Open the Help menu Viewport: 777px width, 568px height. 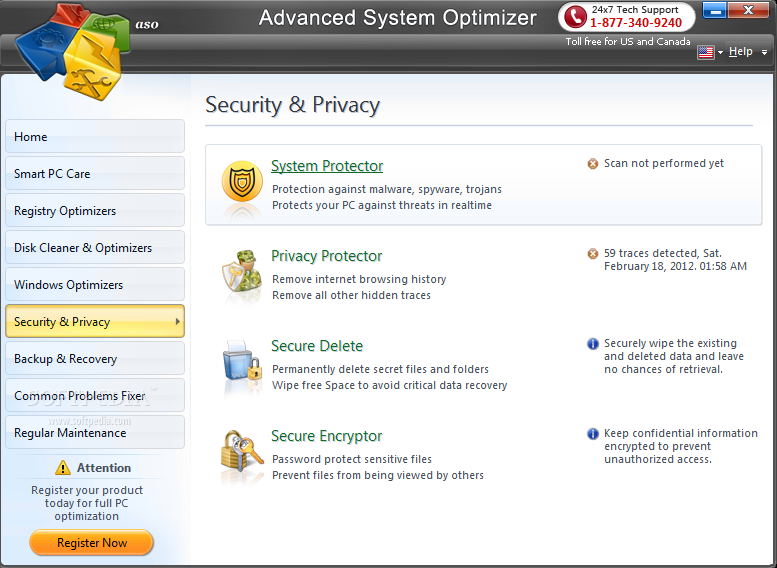coord(740,52)
